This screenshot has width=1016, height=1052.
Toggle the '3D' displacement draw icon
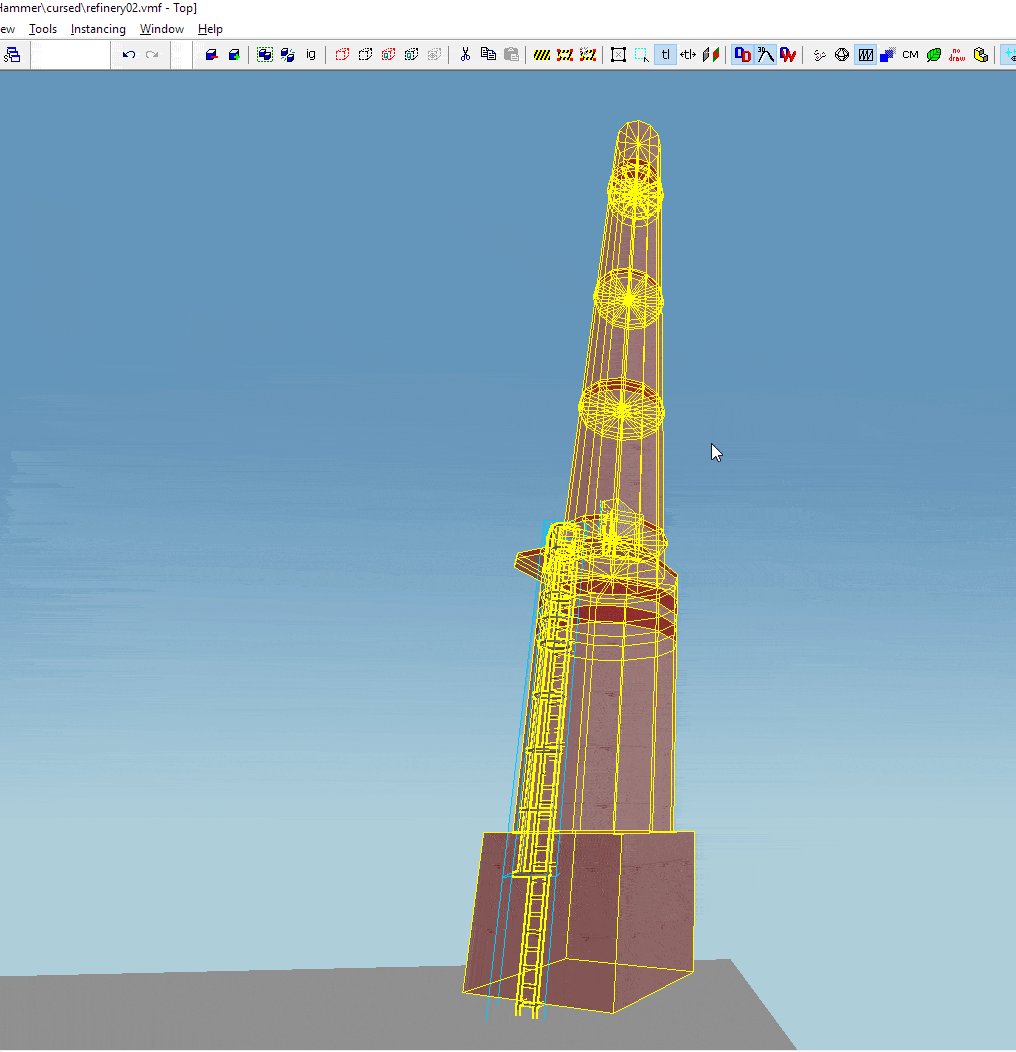pyautogui.click(x=765, y=54)
